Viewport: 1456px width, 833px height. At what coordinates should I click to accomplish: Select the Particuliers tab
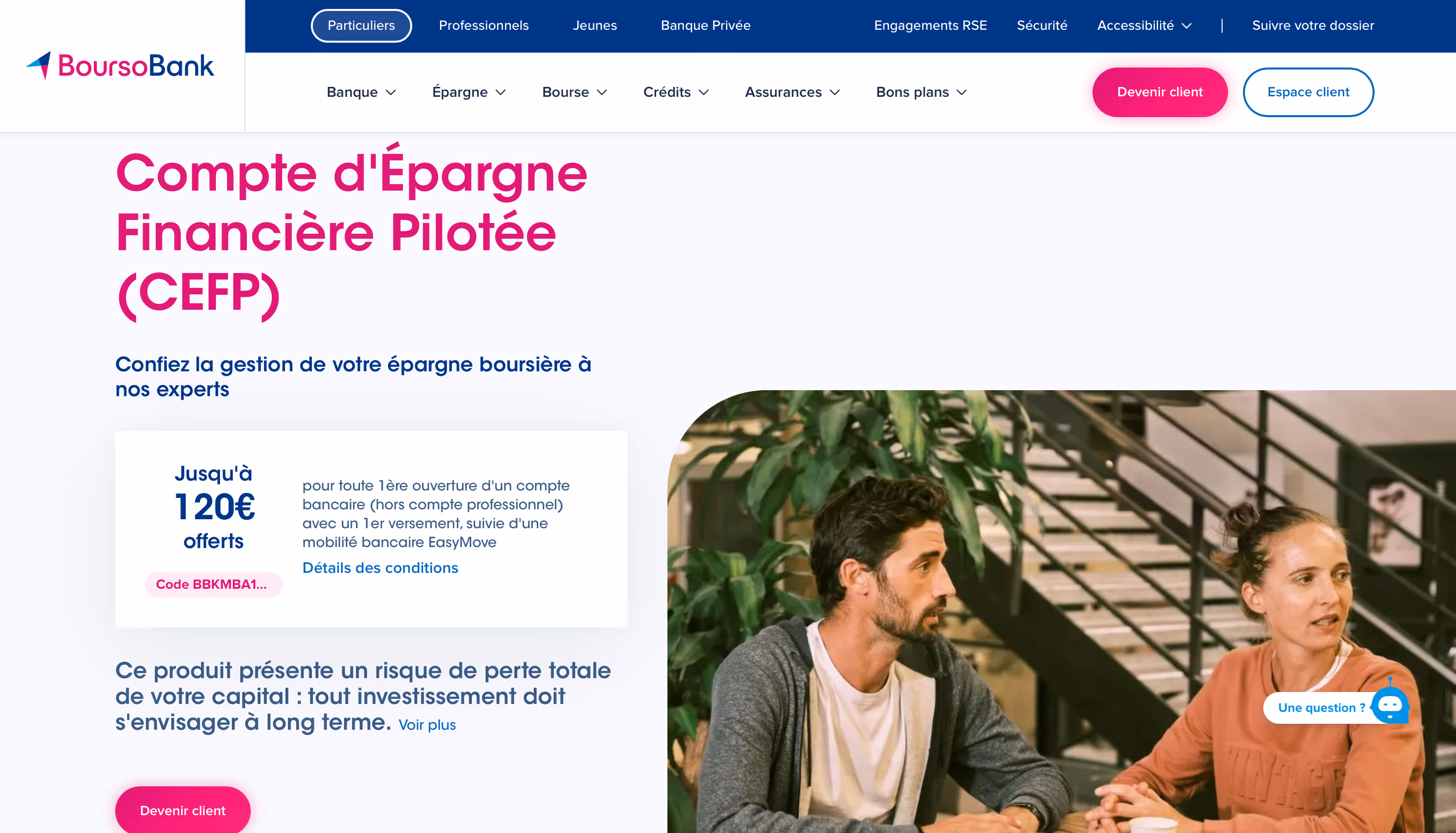point(361,26)
